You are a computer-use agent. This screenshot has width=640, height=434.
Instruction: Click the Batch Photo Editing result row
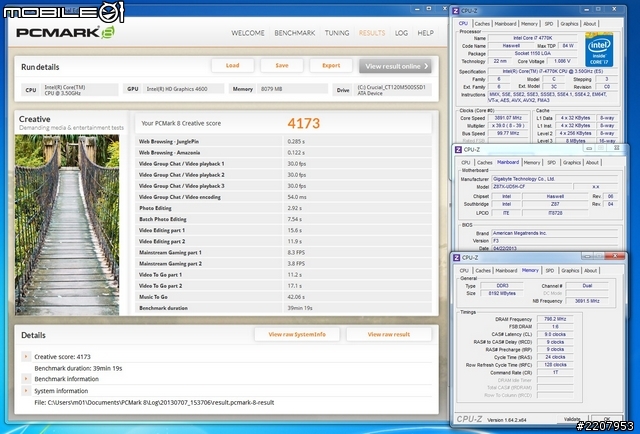pyautogui.click(x=283, y=219)
